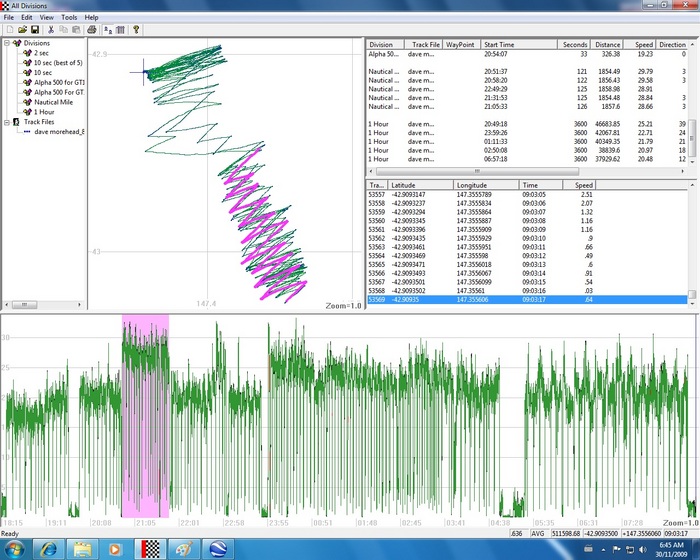
Task: Open the Windows Start menu
Action: (x=15, y=549)
